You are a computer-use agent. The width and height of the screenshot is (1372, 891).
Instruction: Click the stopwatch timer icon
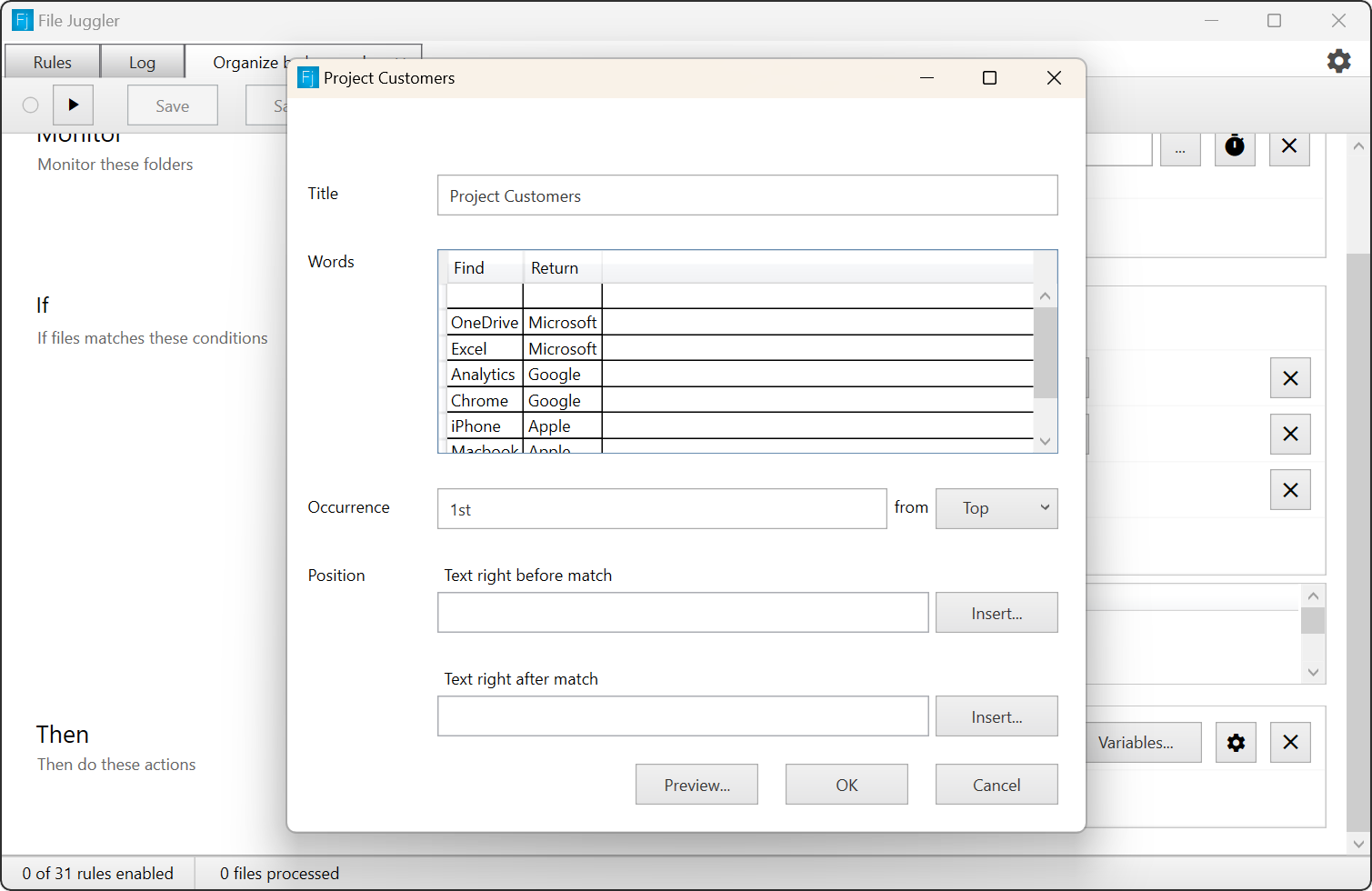(x=1235, y=146)
